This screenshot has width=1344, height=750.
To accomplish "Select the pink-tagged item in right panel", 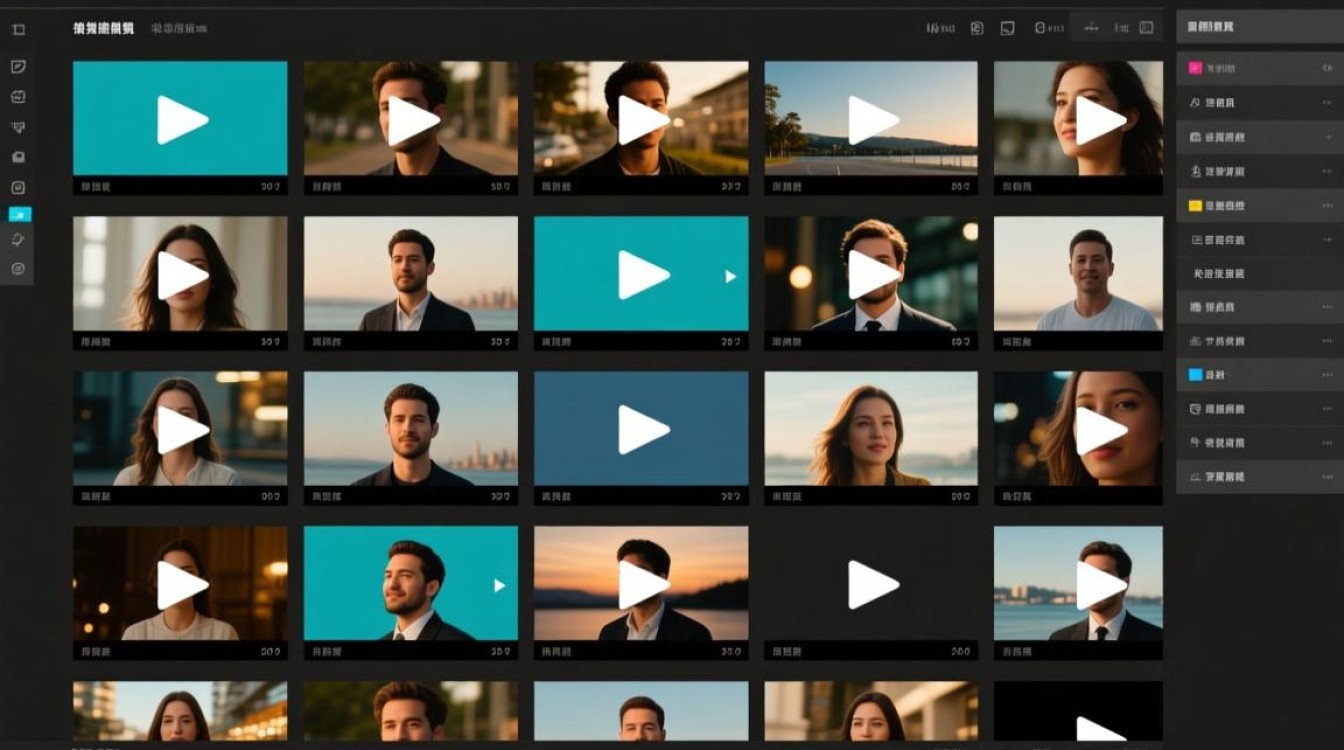I will click(1260, 68).
